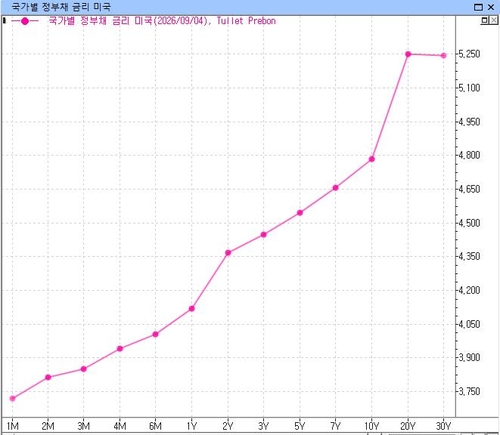Image resolution: width=500 pixels, height=435 pixels.
Task: Click the window title 국가별 정부채 금리 미국
Action: [x=61, y=7]
